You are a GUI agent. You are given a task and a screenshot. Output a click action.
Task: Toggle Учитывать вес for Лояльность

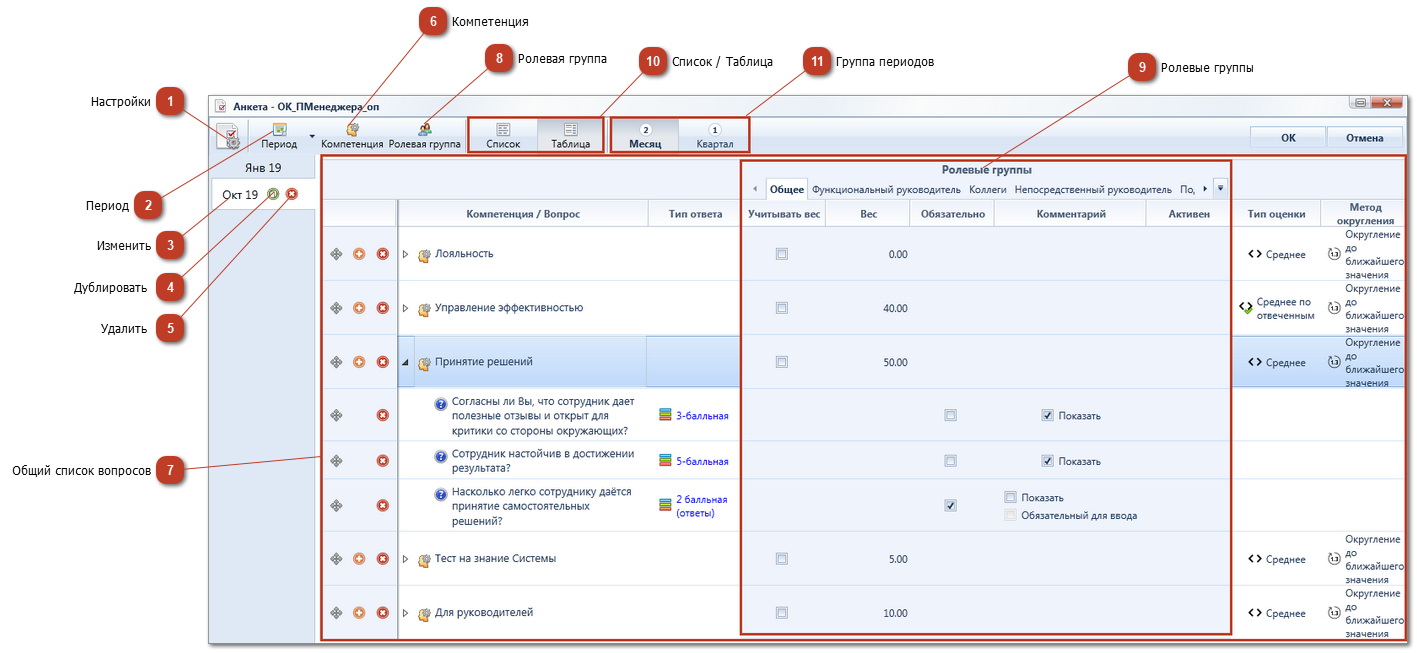coord(782,254)
